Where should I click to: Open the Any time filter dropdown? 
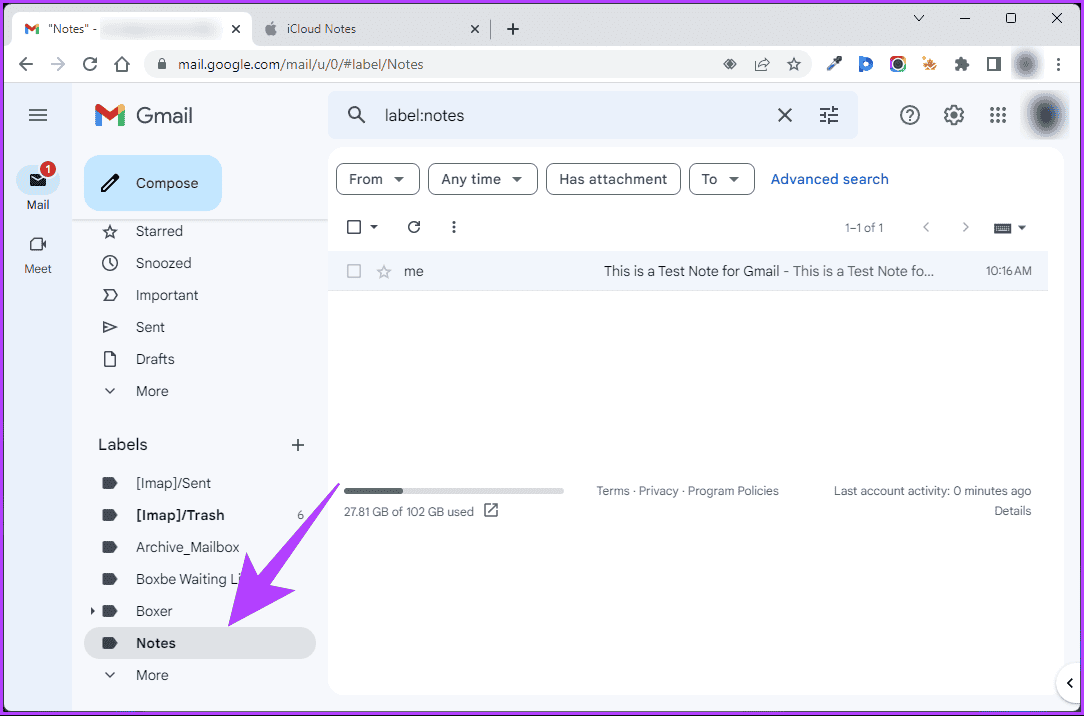pyautogui.click(x=482, y=179)
